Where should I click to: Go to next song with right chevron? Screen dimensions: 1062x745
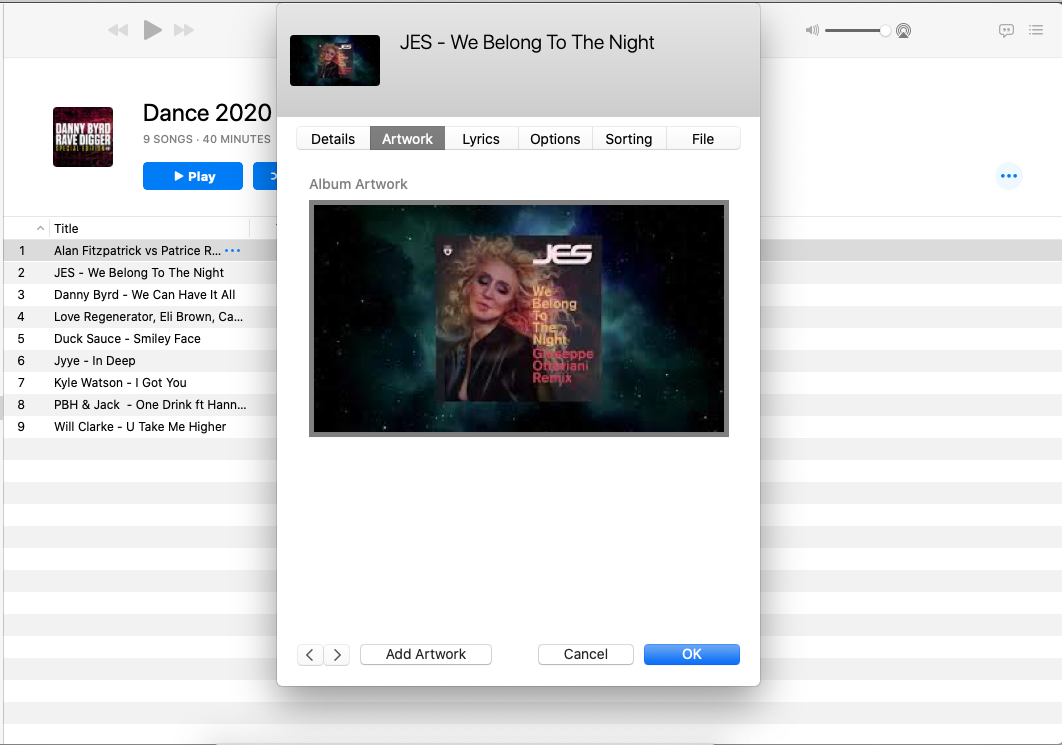(337, 655)
